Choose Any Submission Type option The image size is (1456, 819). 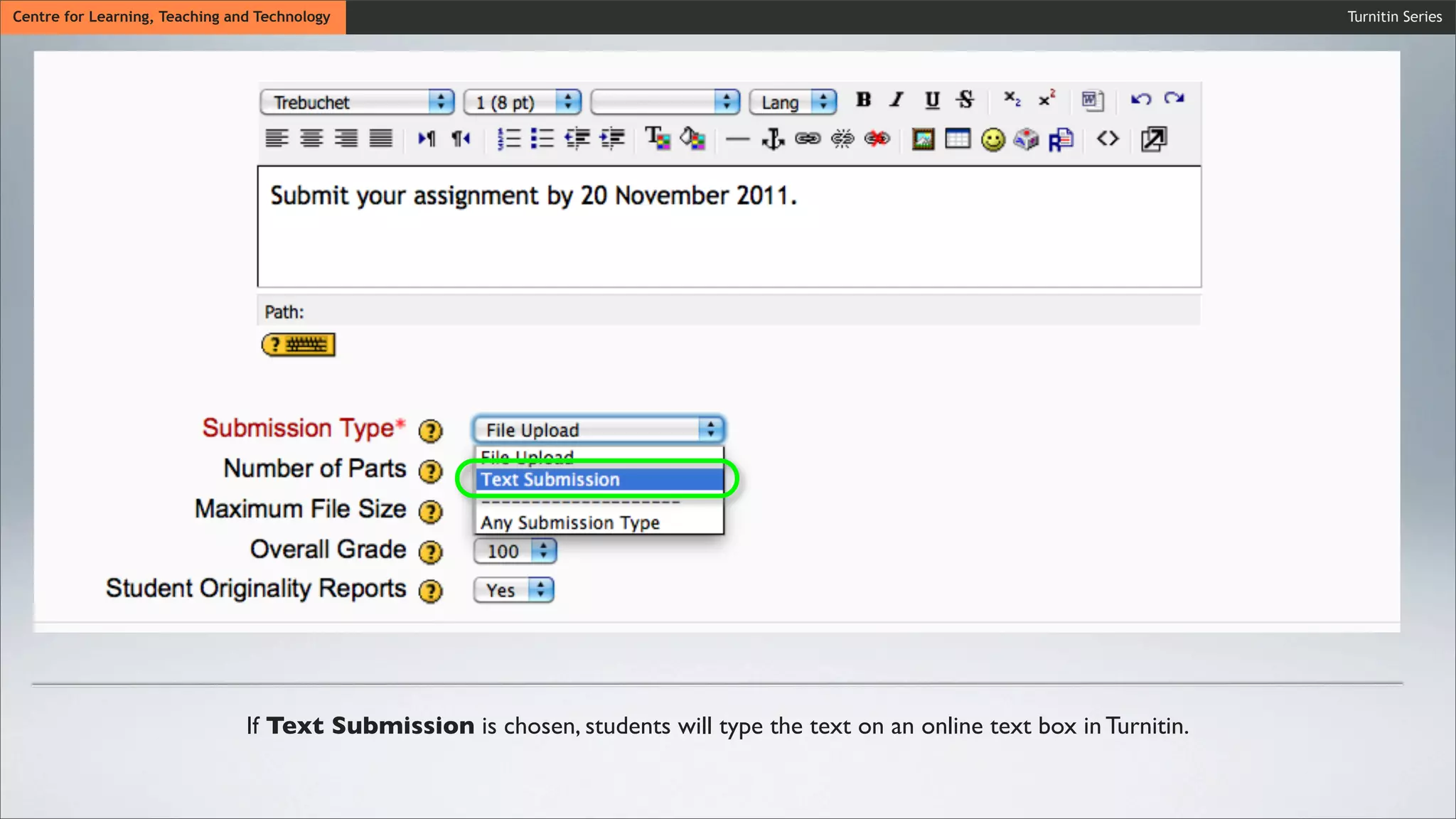(570, 523)
